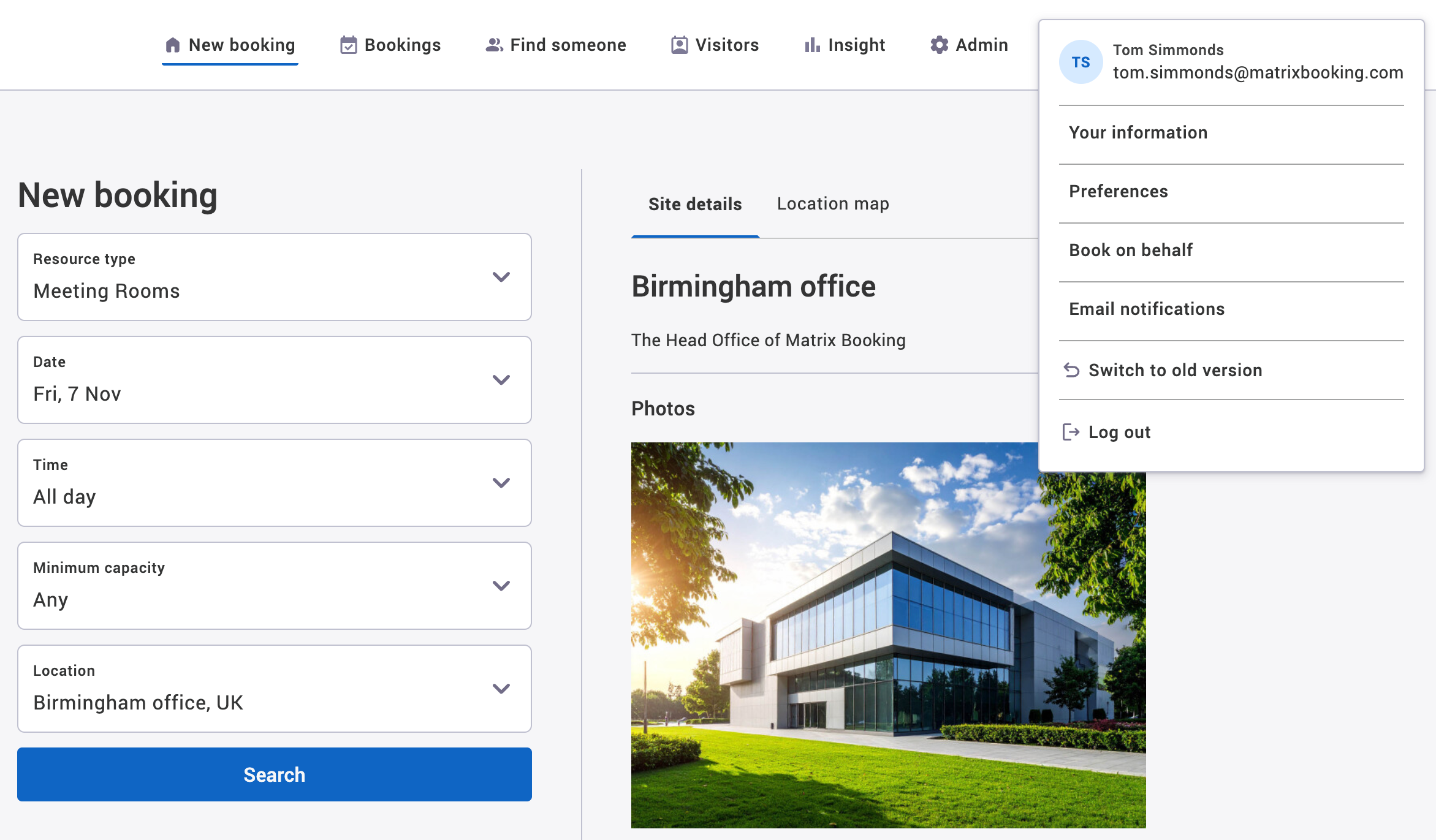Click the Log out door icon
Viewport: 1436px width, 840px height.
tap(1071, 432)
